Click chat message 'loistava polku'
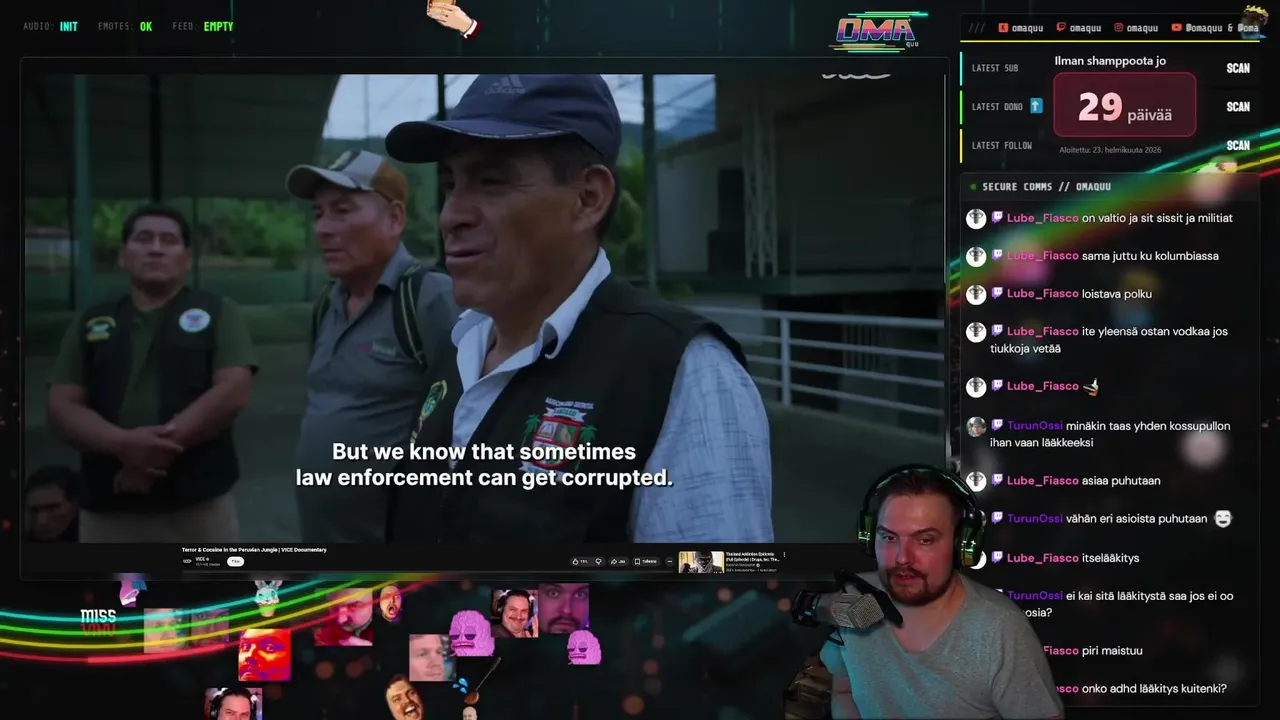This screenshot has width=1280, height=720. [x=1117, y=294]
